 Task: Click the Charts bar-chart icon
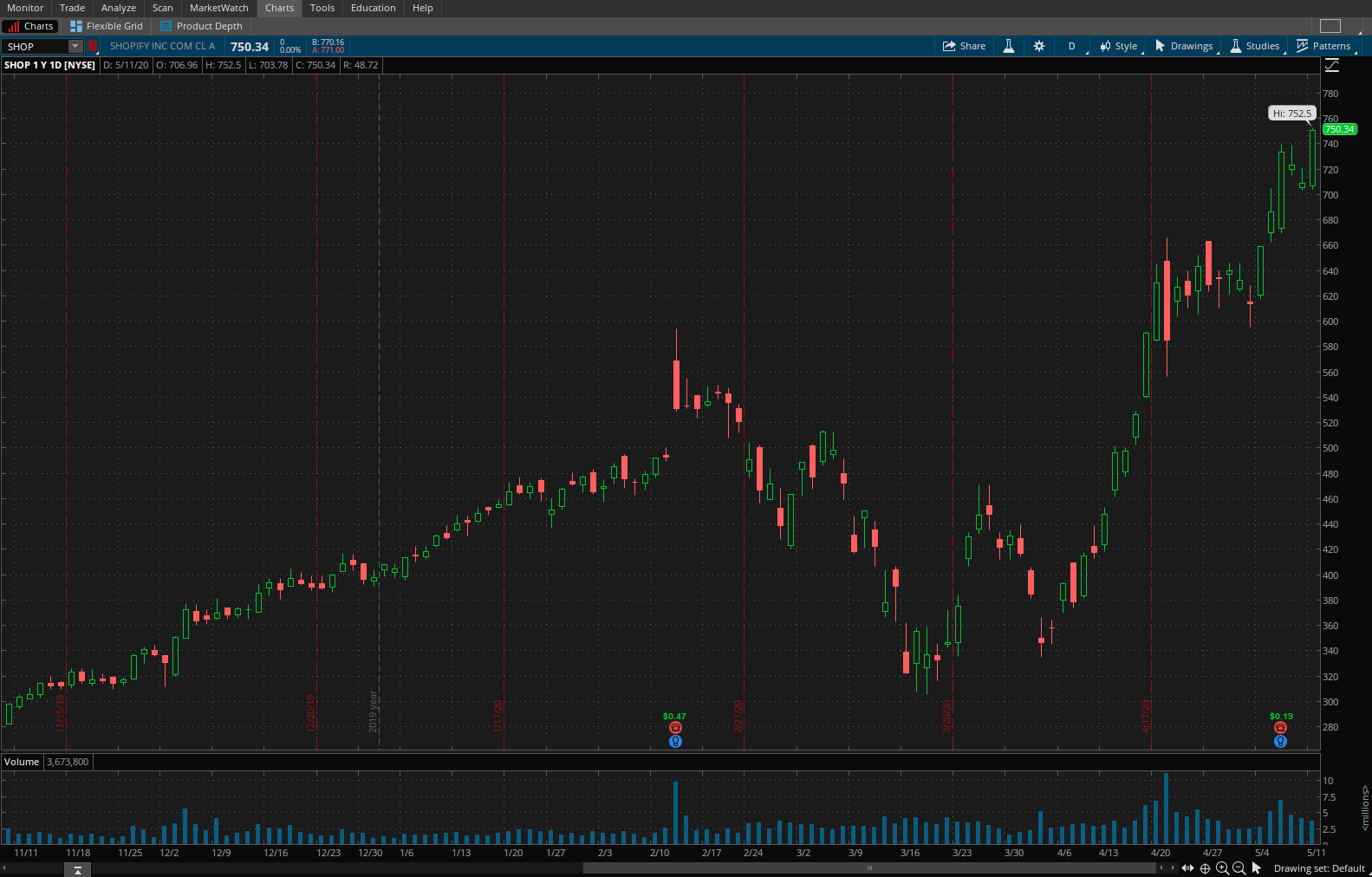[14, 26]
